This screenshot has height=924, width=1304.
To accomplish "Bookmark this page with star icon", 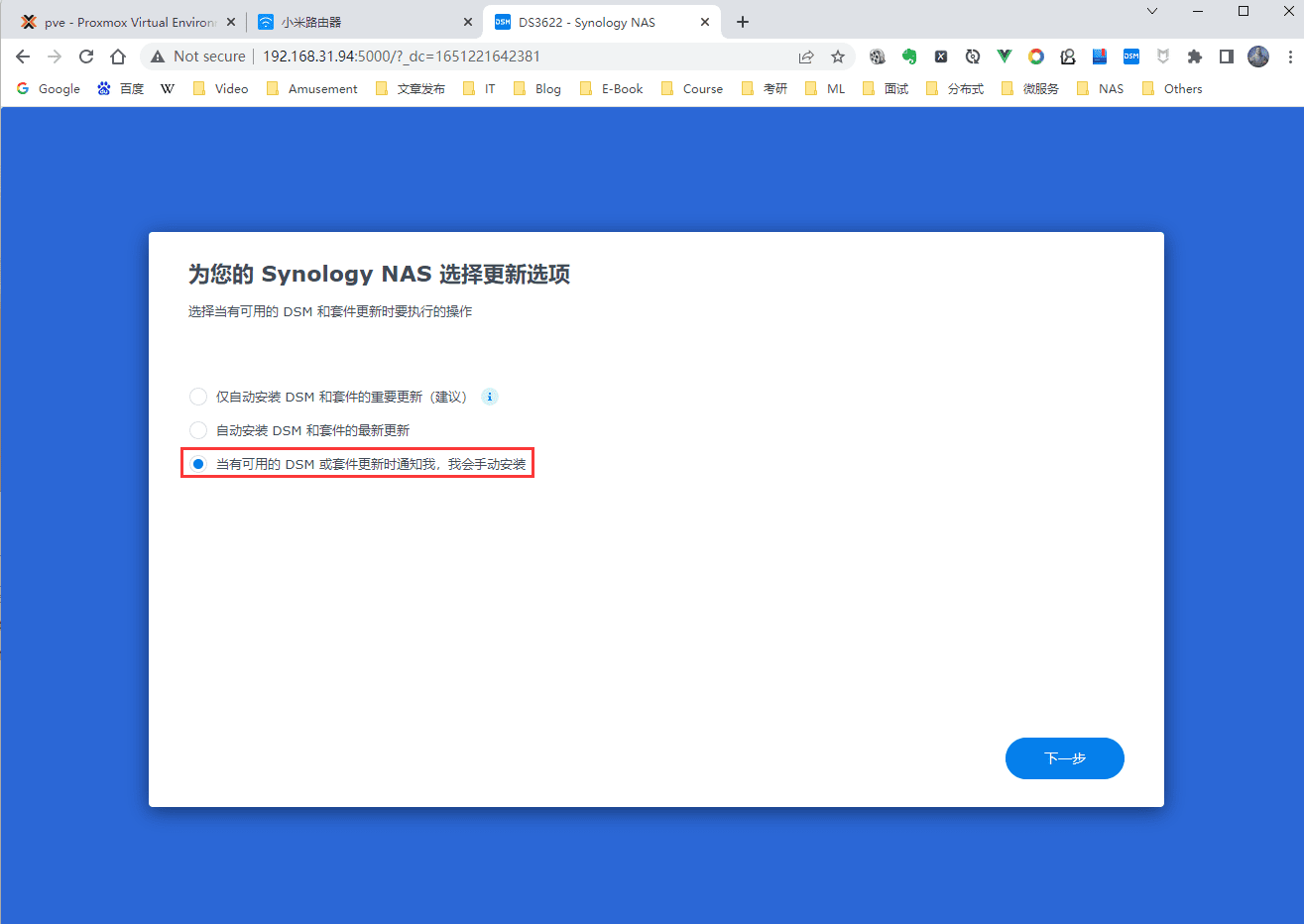I will coord(838,57).
